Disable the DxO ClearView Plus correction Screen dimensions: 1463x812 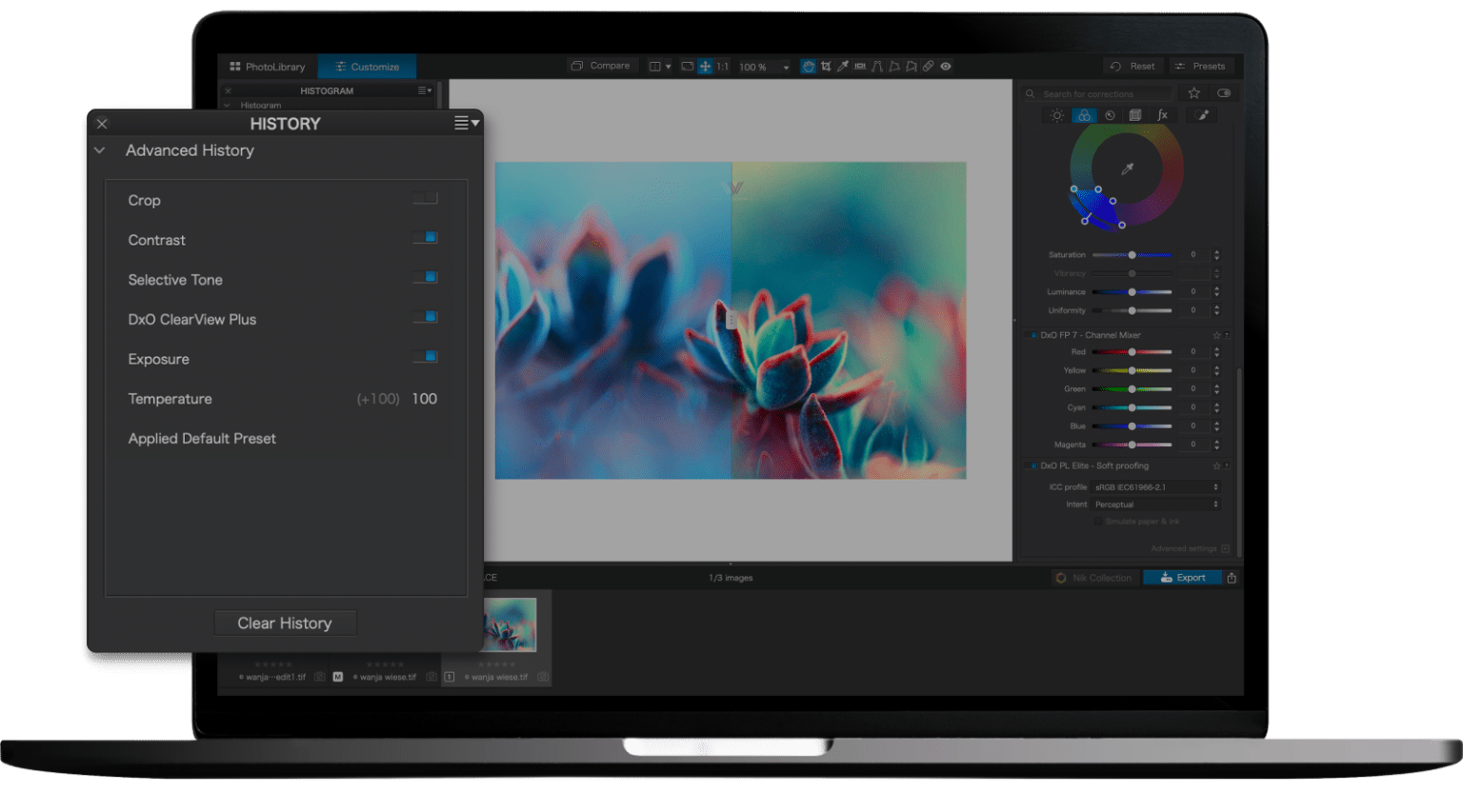point(426,317)
